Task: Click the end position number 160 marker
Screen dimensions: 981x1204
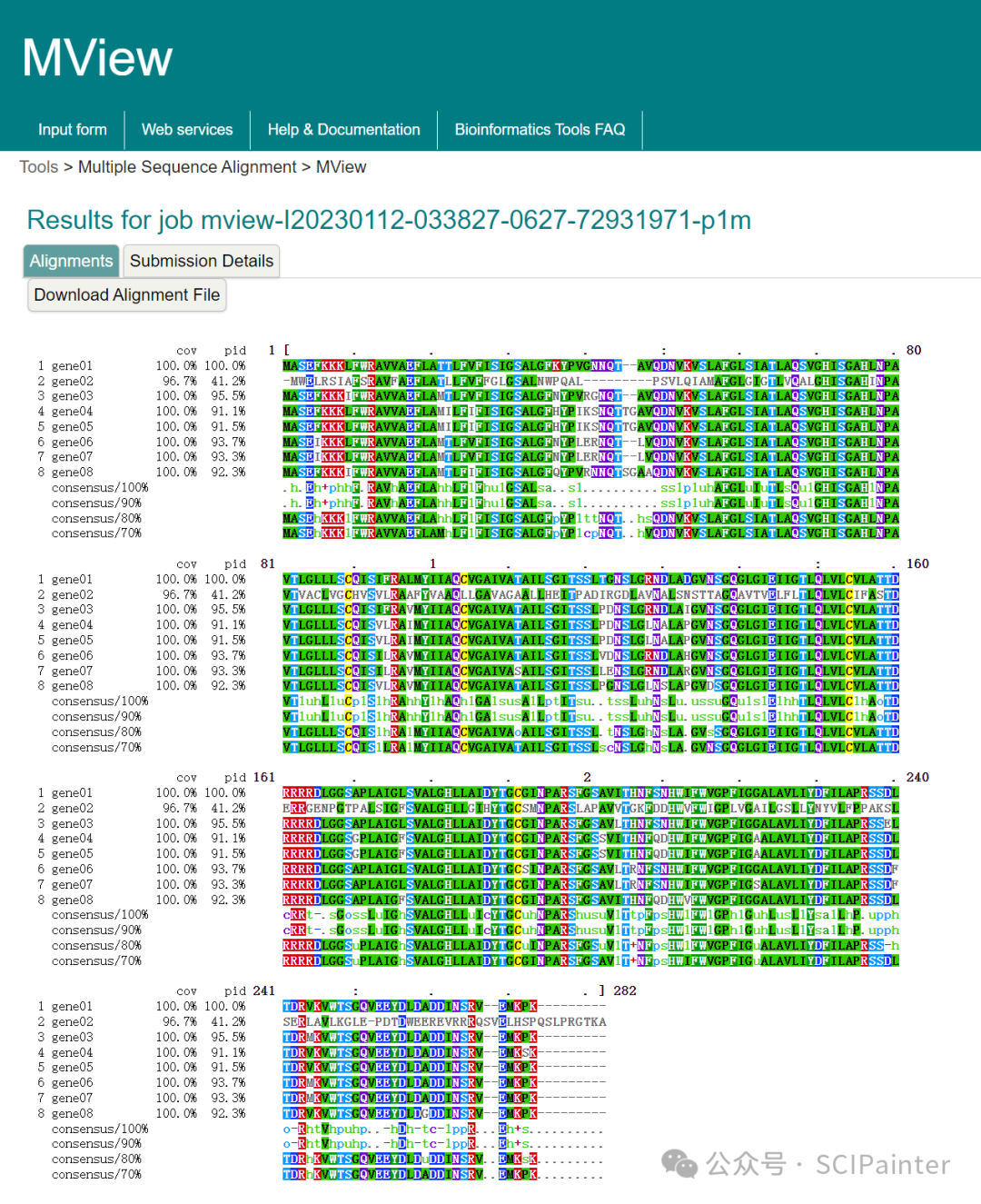Action: tap(917, 564)
